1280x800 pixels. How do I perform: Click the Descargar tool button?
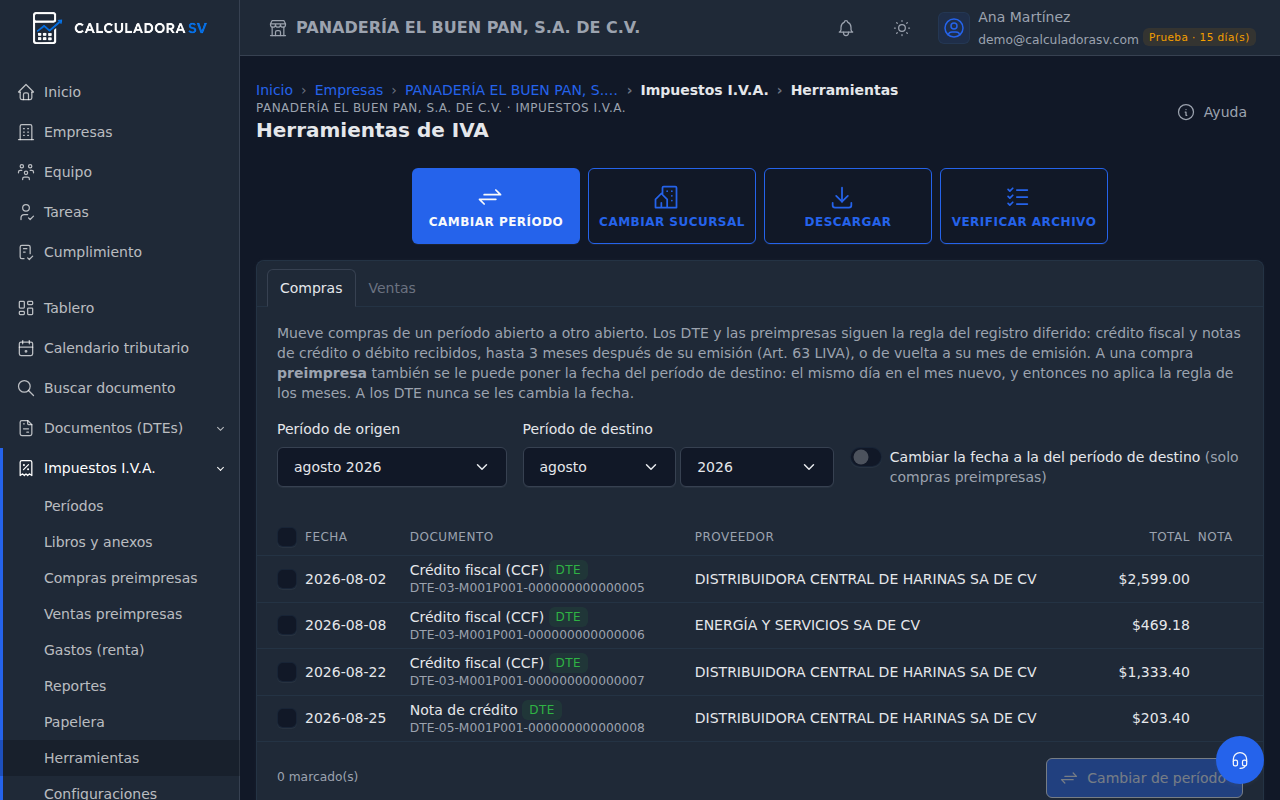(x=848, y=206)
